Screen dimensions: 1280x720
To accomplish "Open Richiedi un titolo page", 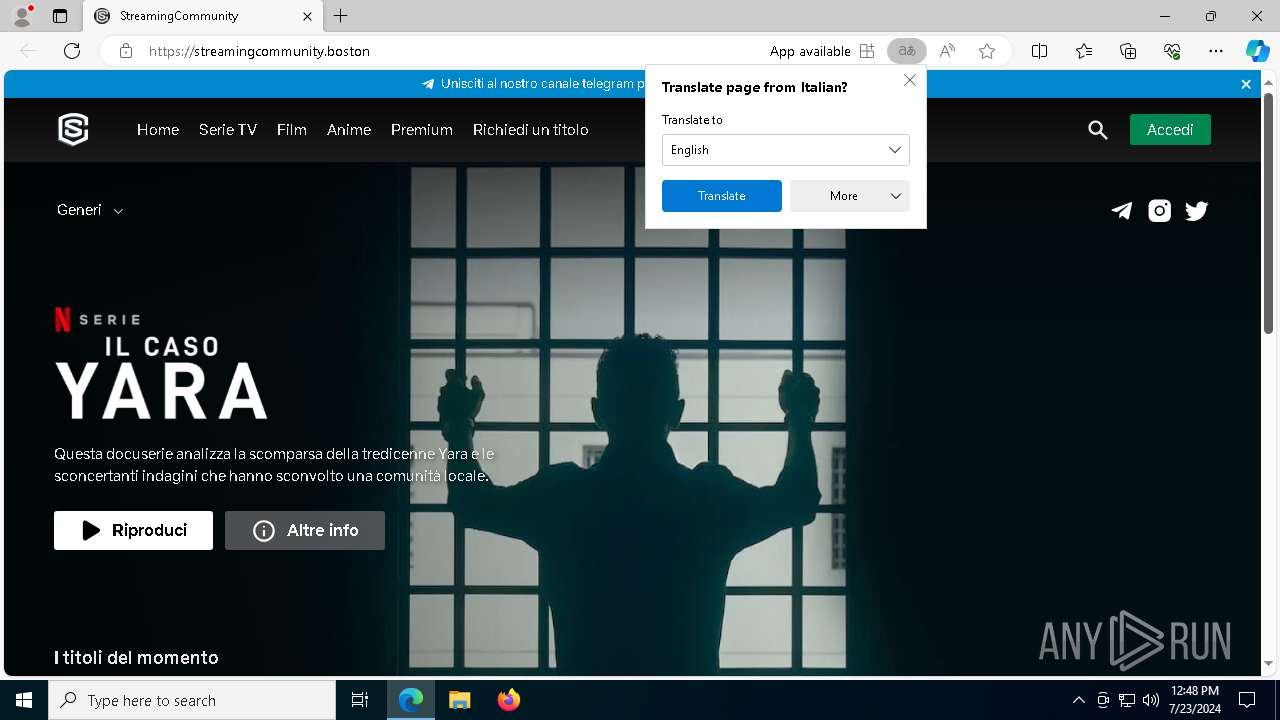I will tap(530, 130).
